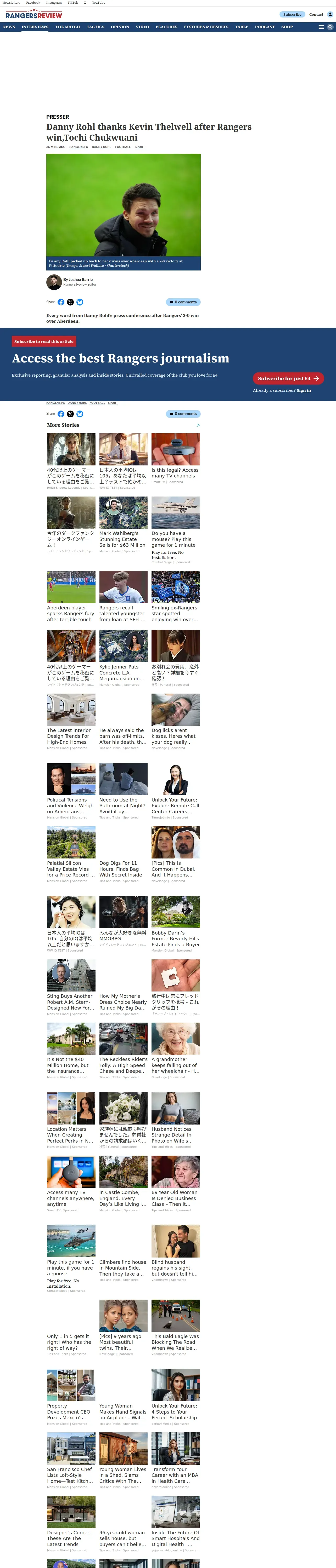Share on Facebook via the icon above More Stories
The width and height of the screenshot is (336, 1568).
(x=61, y=414)
